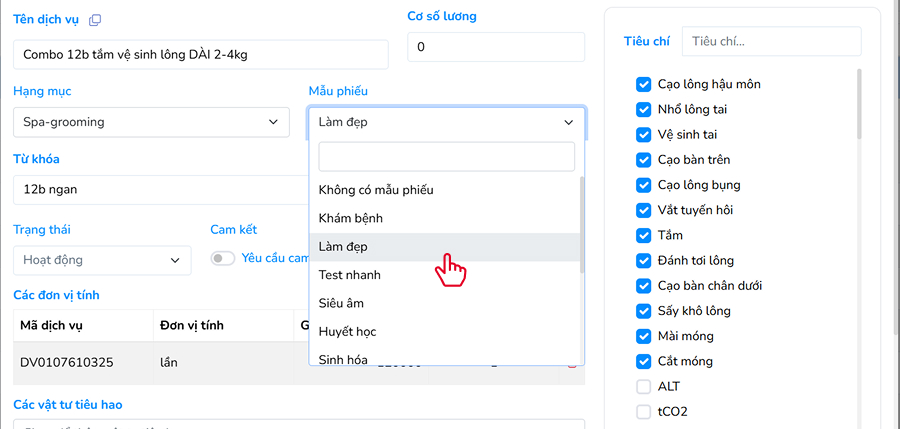Toggle the Yêu cầu cam kết switch
Screen dimensions: 900x429
coord(223,258)
